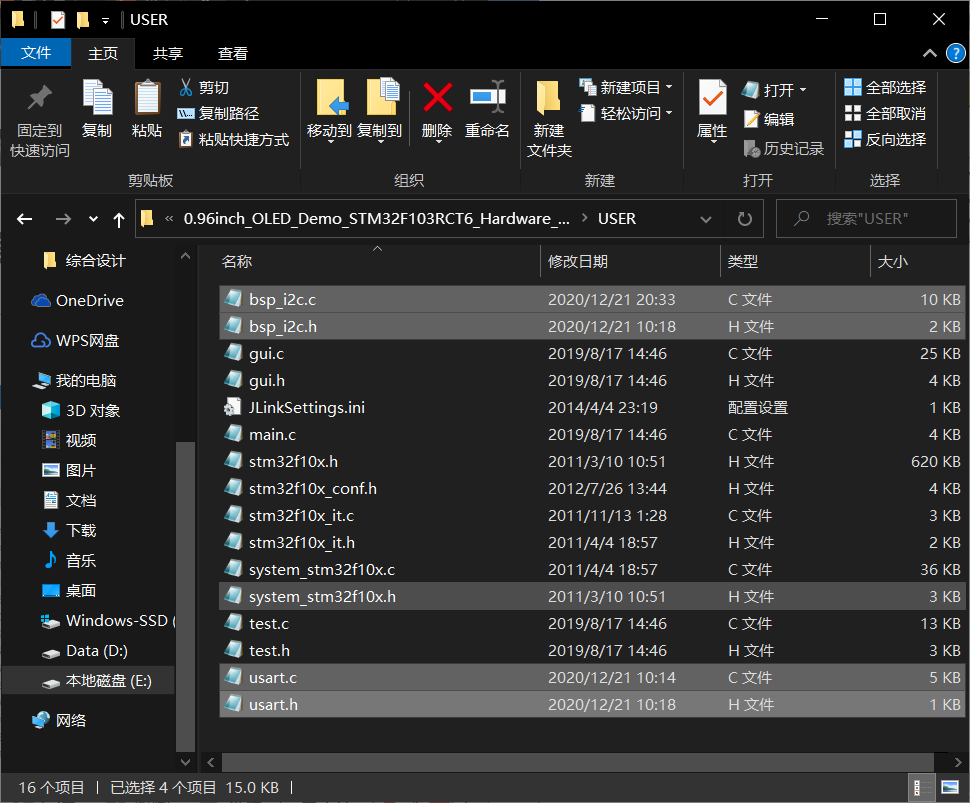Click the Invert Selection icon

coord(852,139)
